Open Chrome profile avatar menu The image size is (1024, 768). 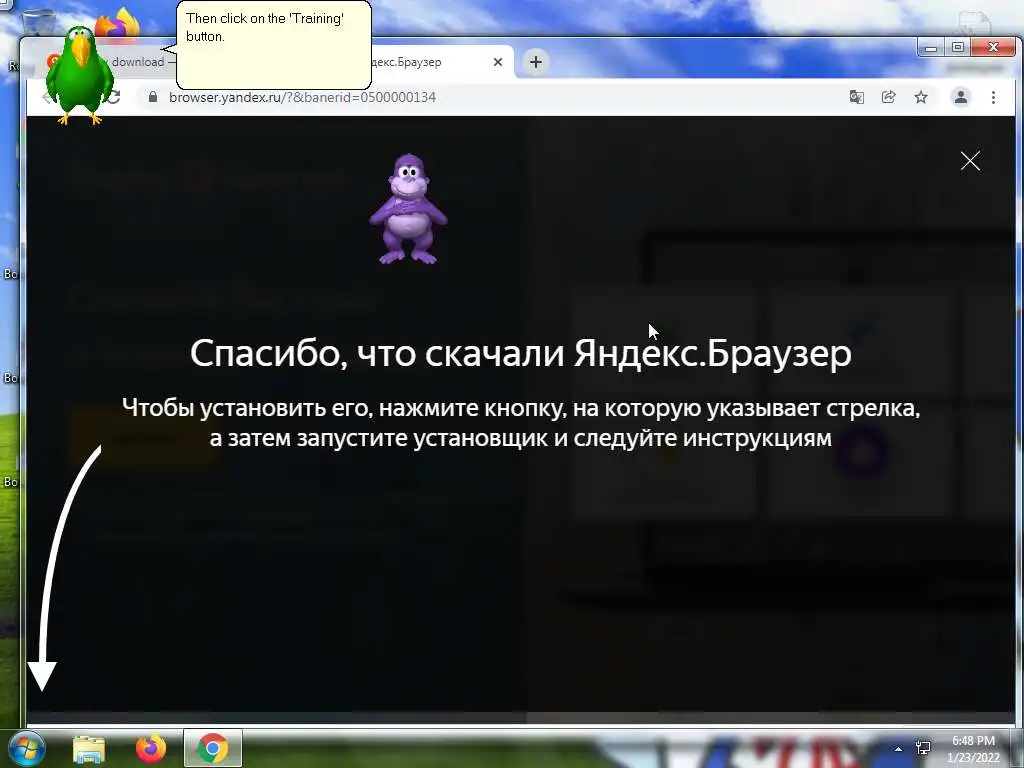click(961, 97)
